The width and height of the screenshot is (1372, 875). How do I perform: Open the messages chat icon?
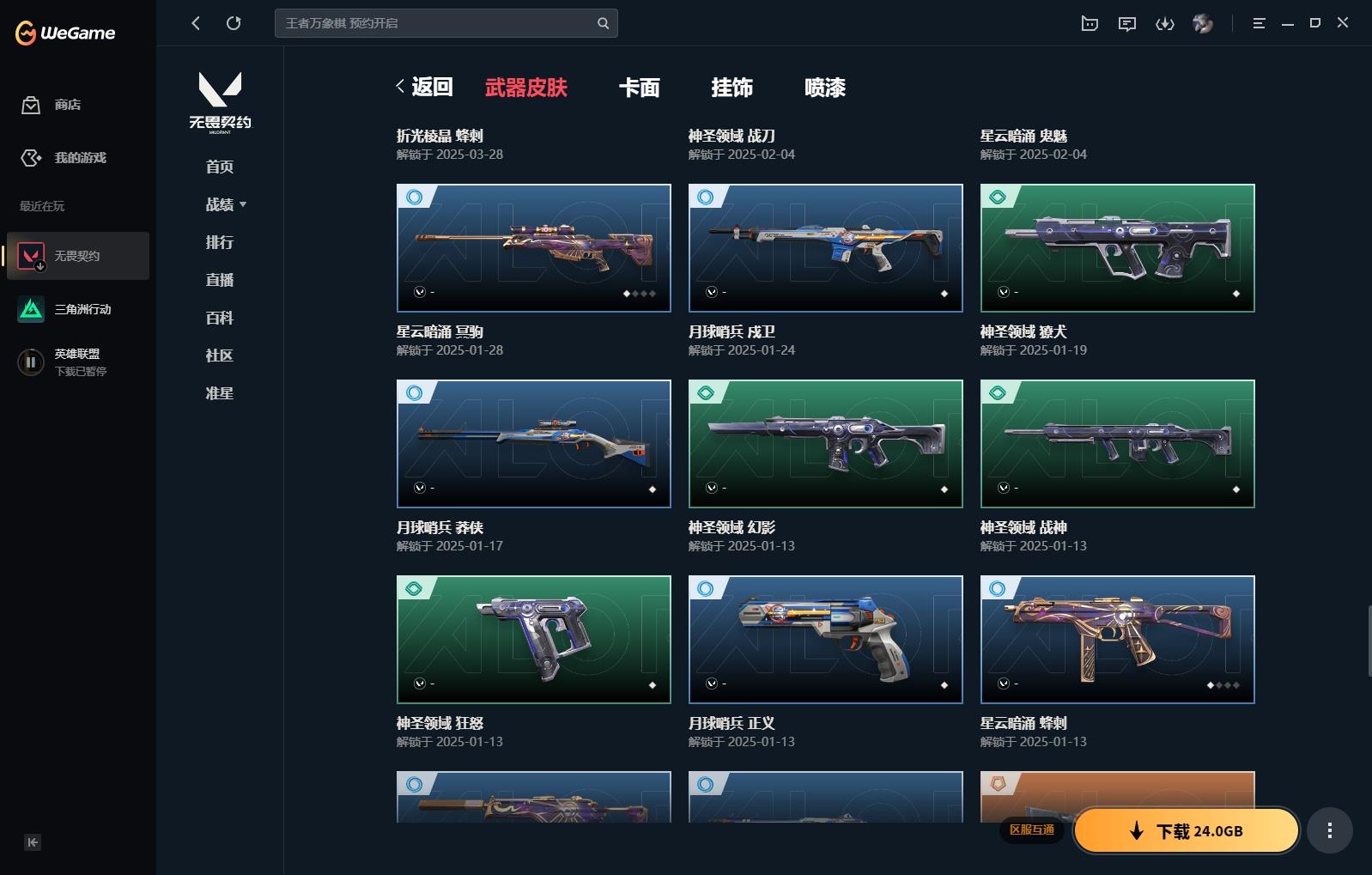pos(1127,24)
